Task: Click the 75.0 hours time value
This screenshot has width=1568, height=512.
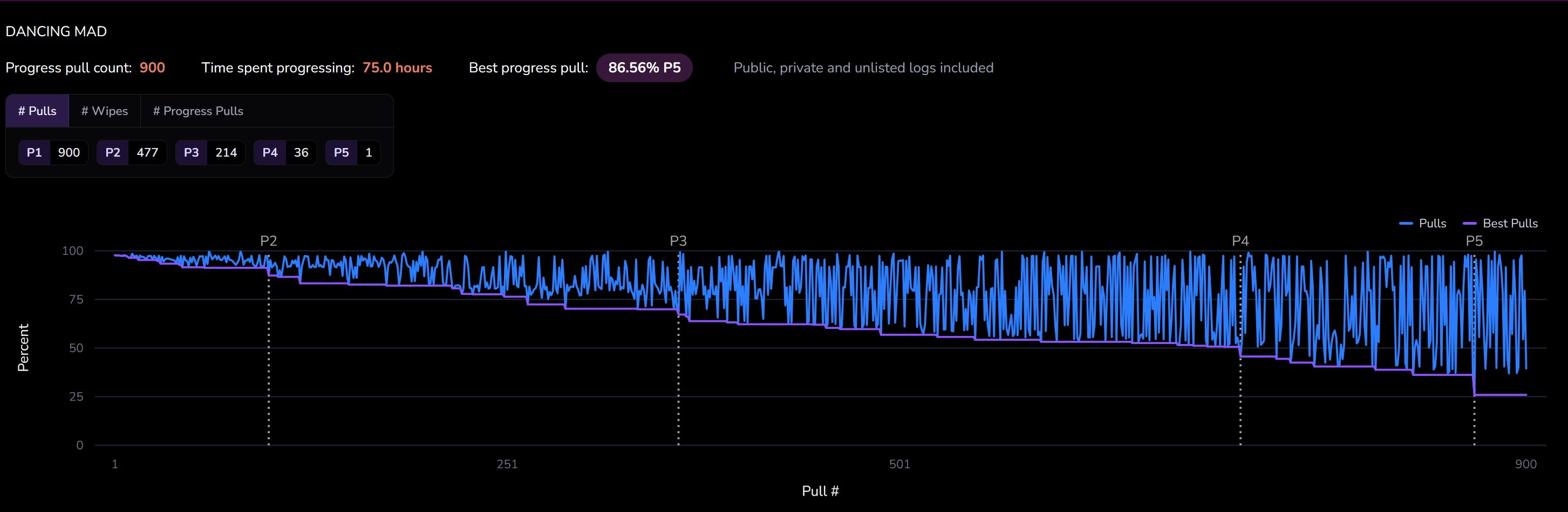Action: click(398, 68)
